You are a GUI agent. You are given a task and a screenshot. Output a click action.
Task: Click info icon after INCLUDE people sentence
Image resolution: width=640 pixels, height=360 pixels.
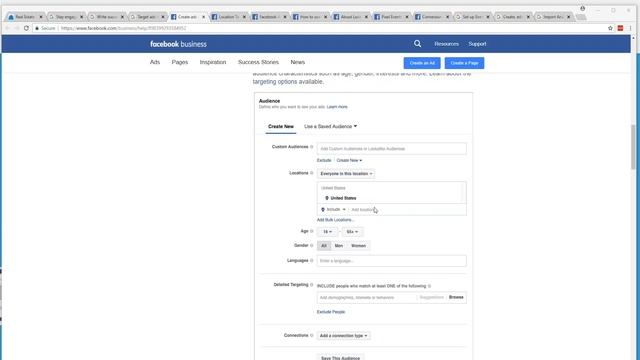pos(429,286)
